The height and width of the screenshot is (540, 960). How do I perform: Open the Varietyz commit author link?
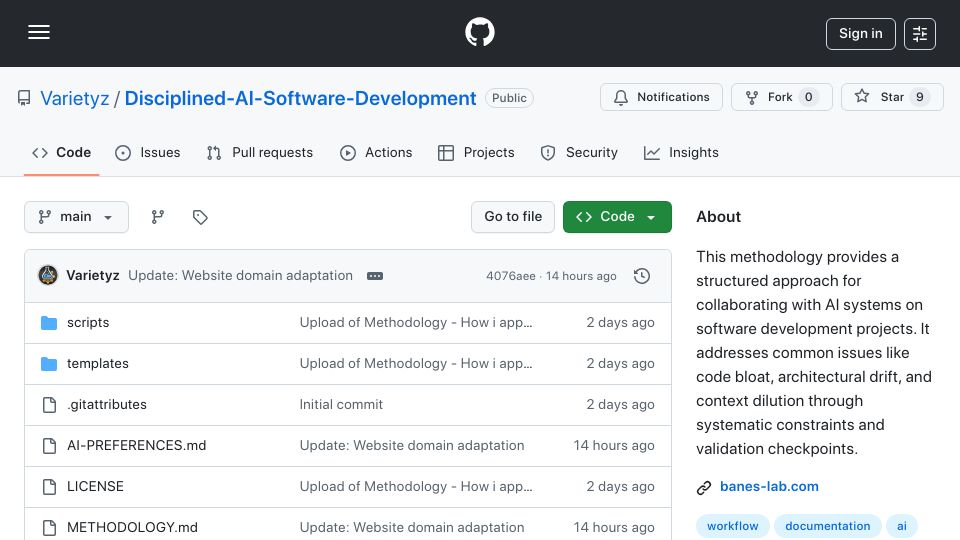click(92, 276)
